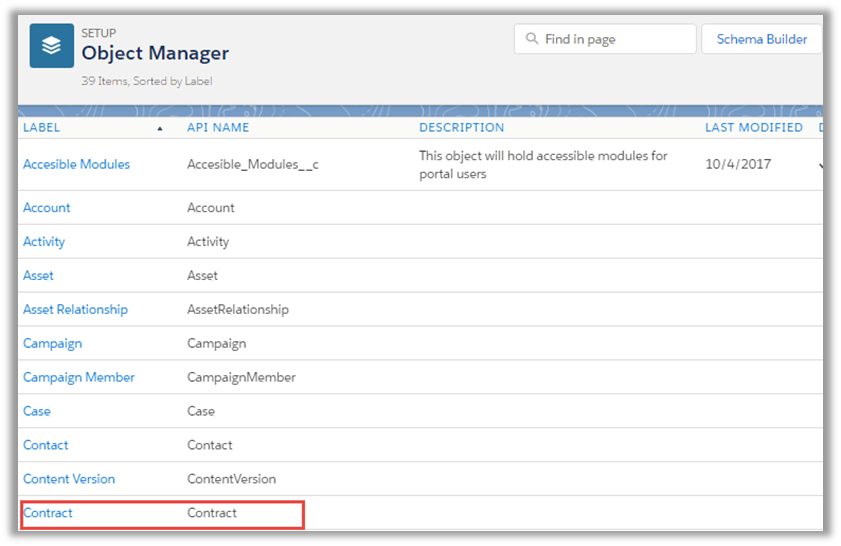Open the Schema Builder
This screenshot has width=841, height=546.
point(761,40)
